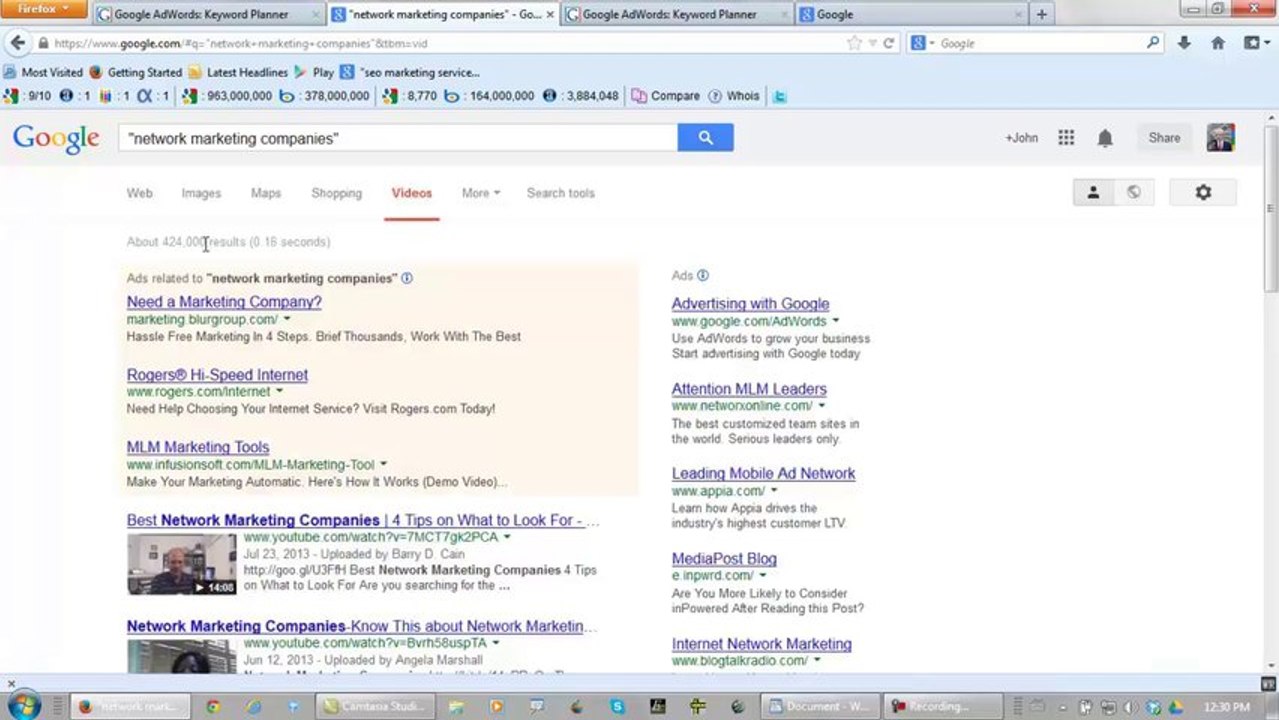1279x720 pixels.
Task: Open 'Leading Mobile Ad Network' ad link
Action: point(763,474)
